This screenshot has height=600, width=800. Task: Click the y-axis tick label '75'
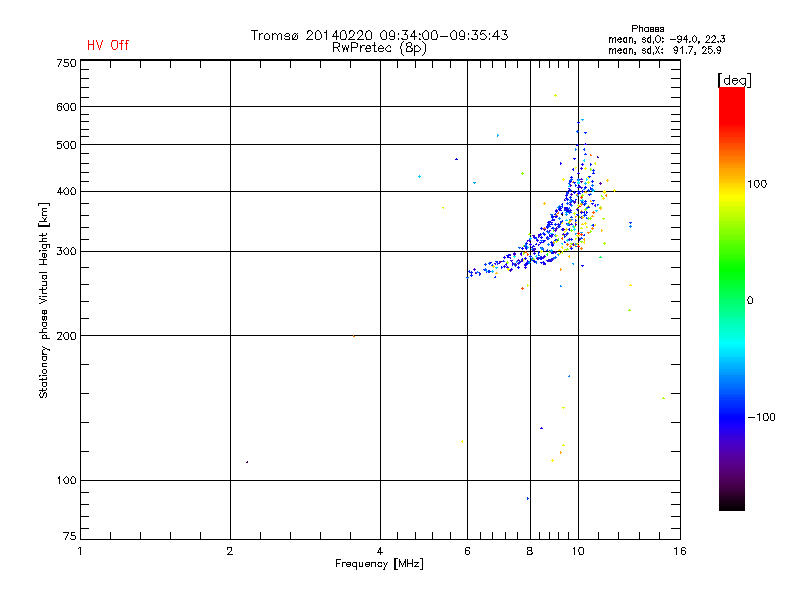tap(69, 536)
